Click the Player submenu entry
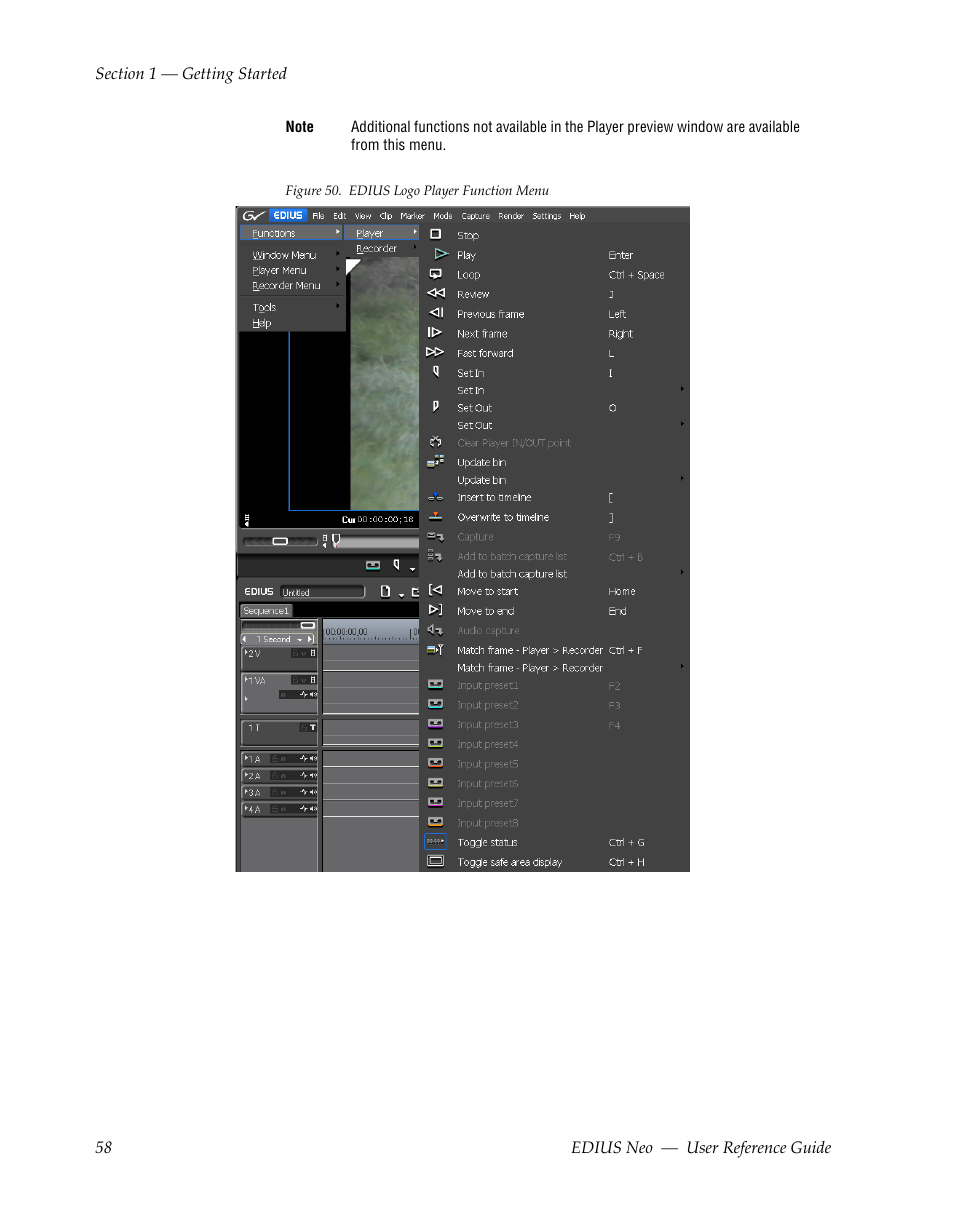Image resolution: width=954 pixels, height=1227 pixels. [382, 233]
